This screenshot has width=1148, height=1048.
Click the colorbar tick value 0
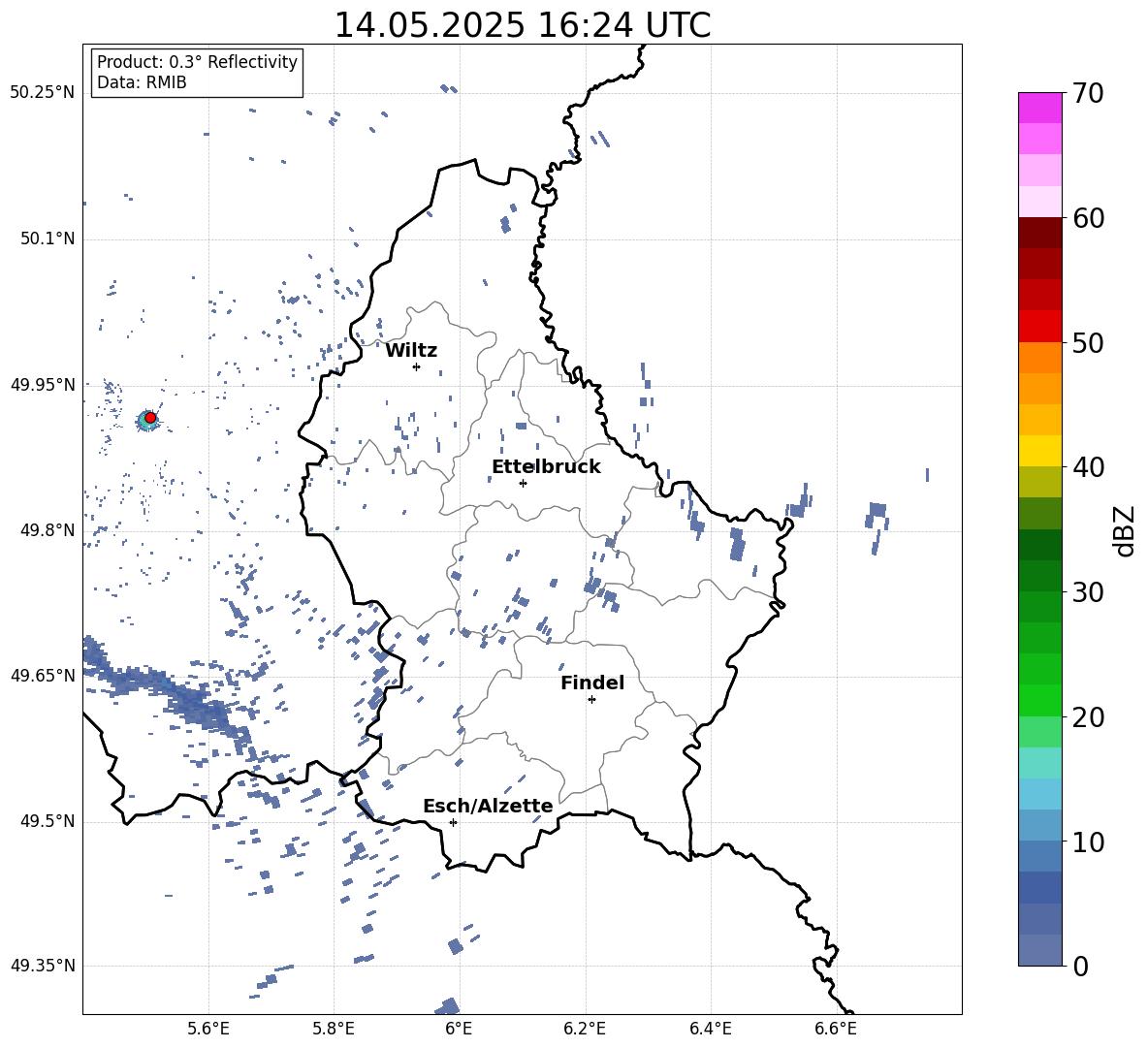[1080, 966]
